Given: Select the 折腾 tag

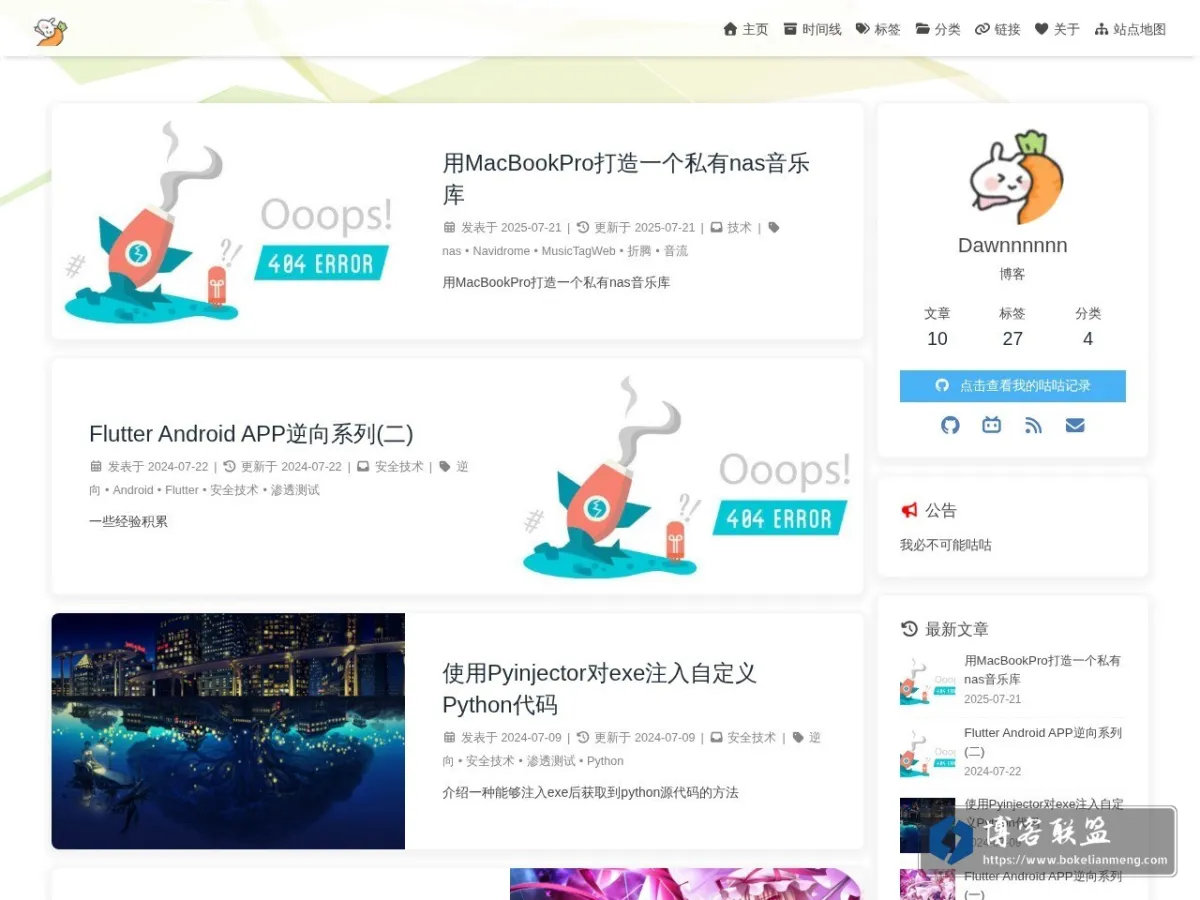Looking at the screenshot, I should pyautogui.click(x=639, y=251).
